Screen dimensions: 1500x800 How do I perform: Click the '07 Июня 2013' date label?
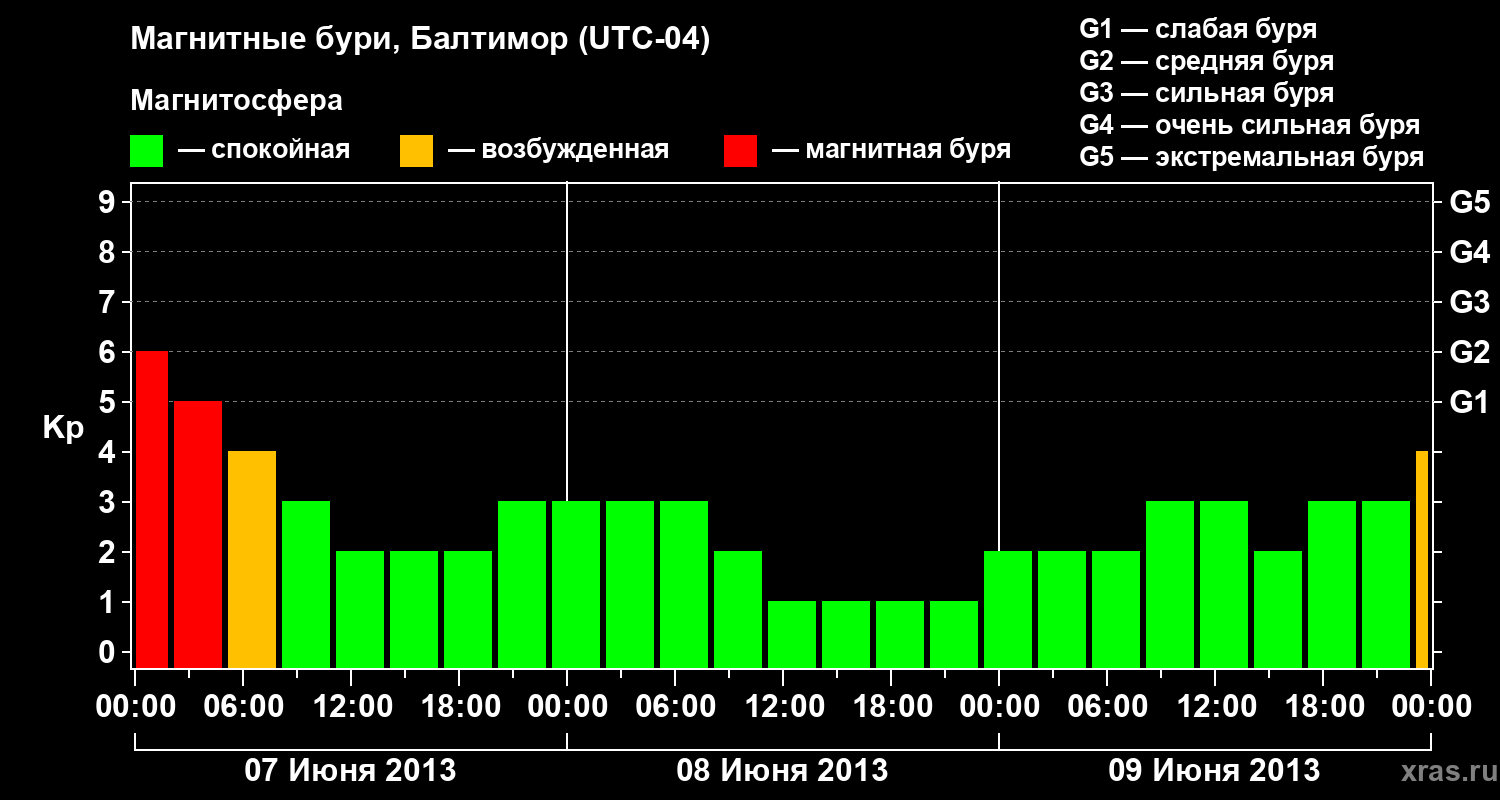tap(350, 770)
